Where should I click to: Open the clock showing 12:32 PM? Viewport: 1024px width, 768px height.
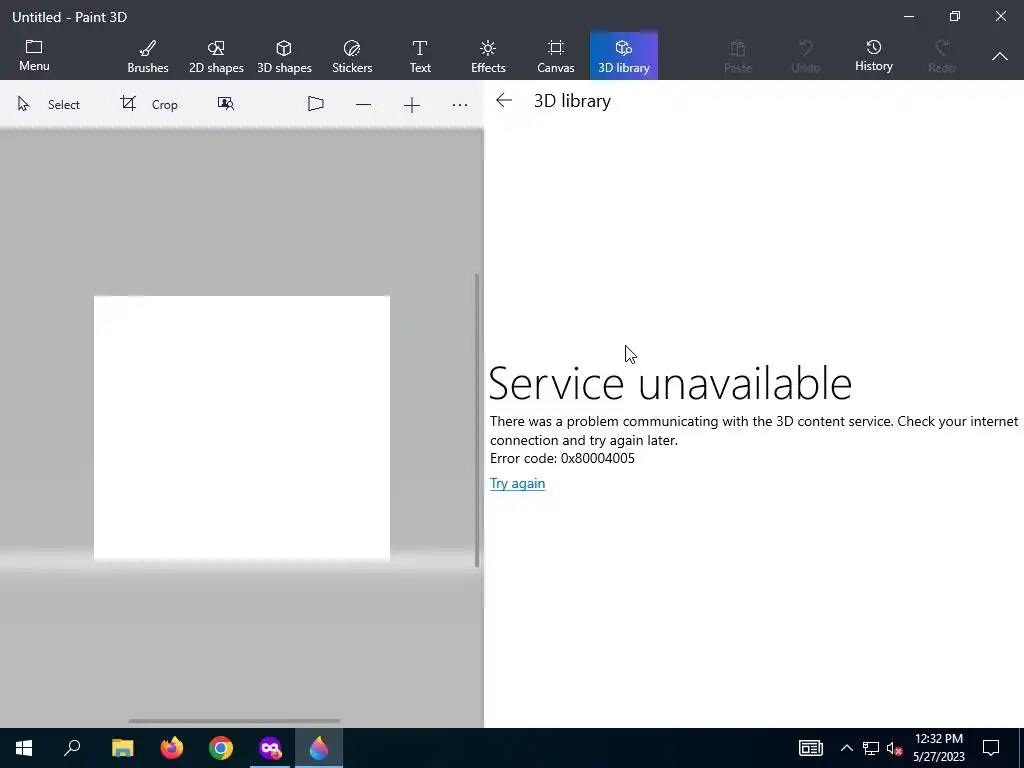(938, 748)
